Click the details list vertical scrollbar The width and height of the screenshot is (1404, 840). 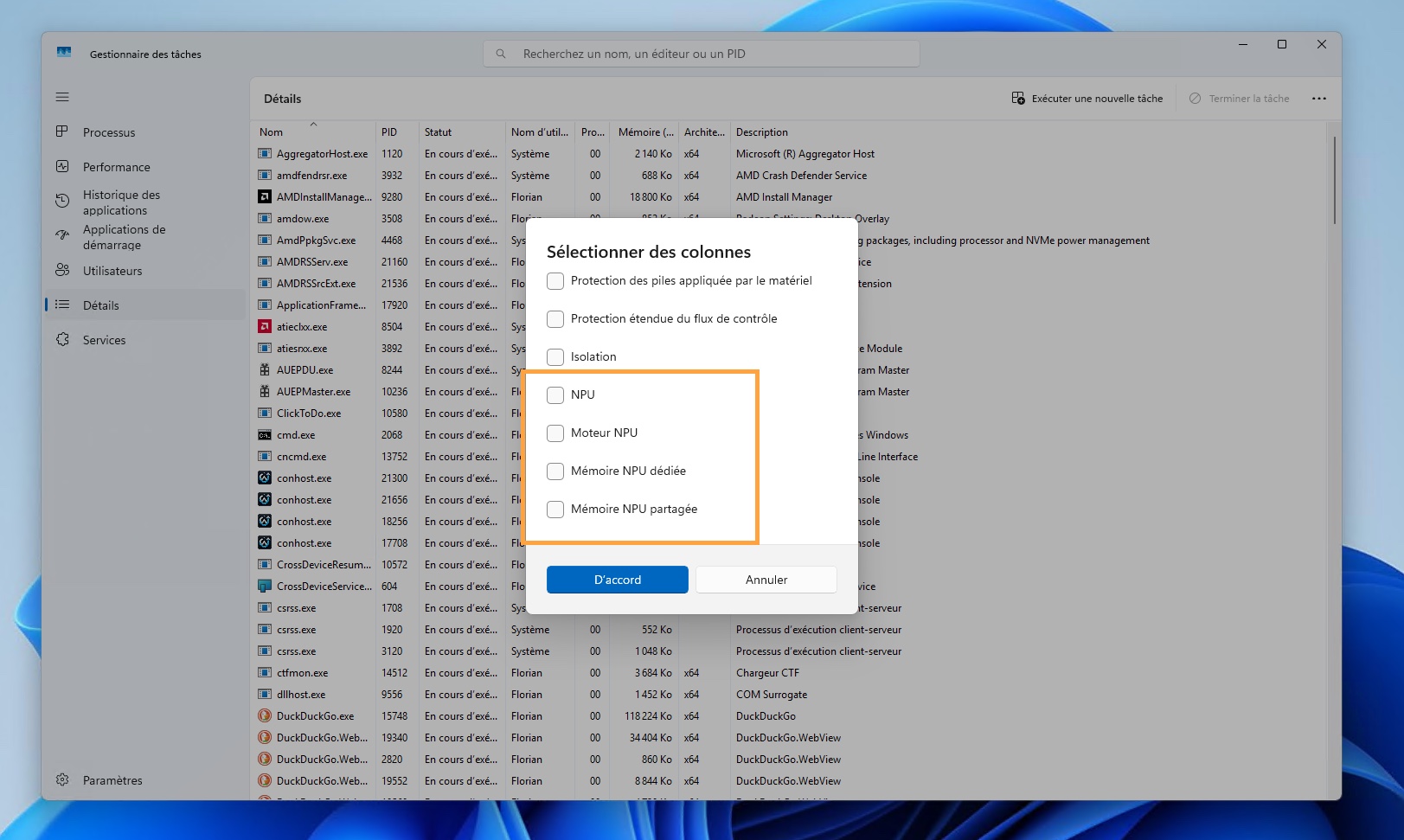coord(1334,180)
